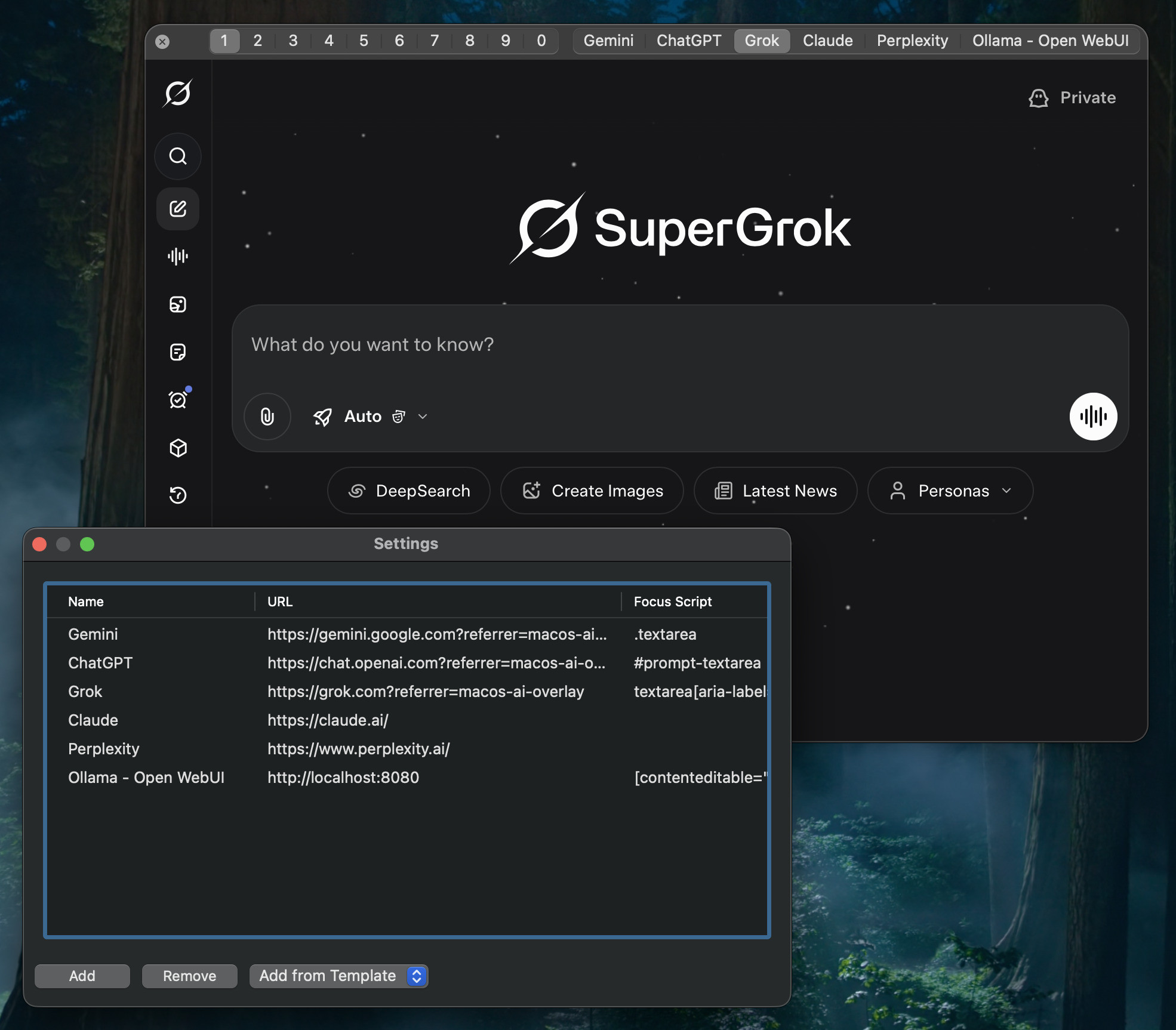This screenshot has height=1030, width=1176.
Task: Toggle Private chat mode
Action: click(1072, 98)
